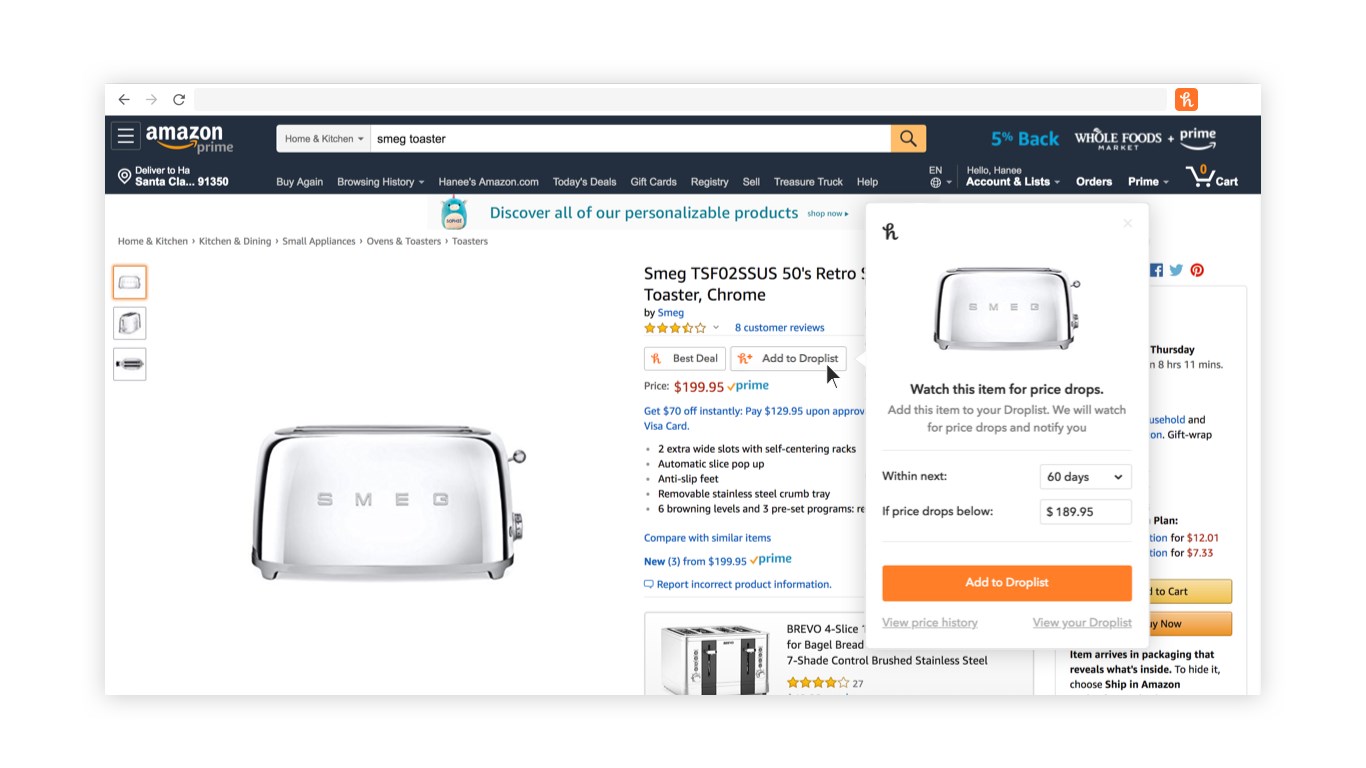Expand the Browsing History menu
The image size is (1366, 768).
pos(380,182)
